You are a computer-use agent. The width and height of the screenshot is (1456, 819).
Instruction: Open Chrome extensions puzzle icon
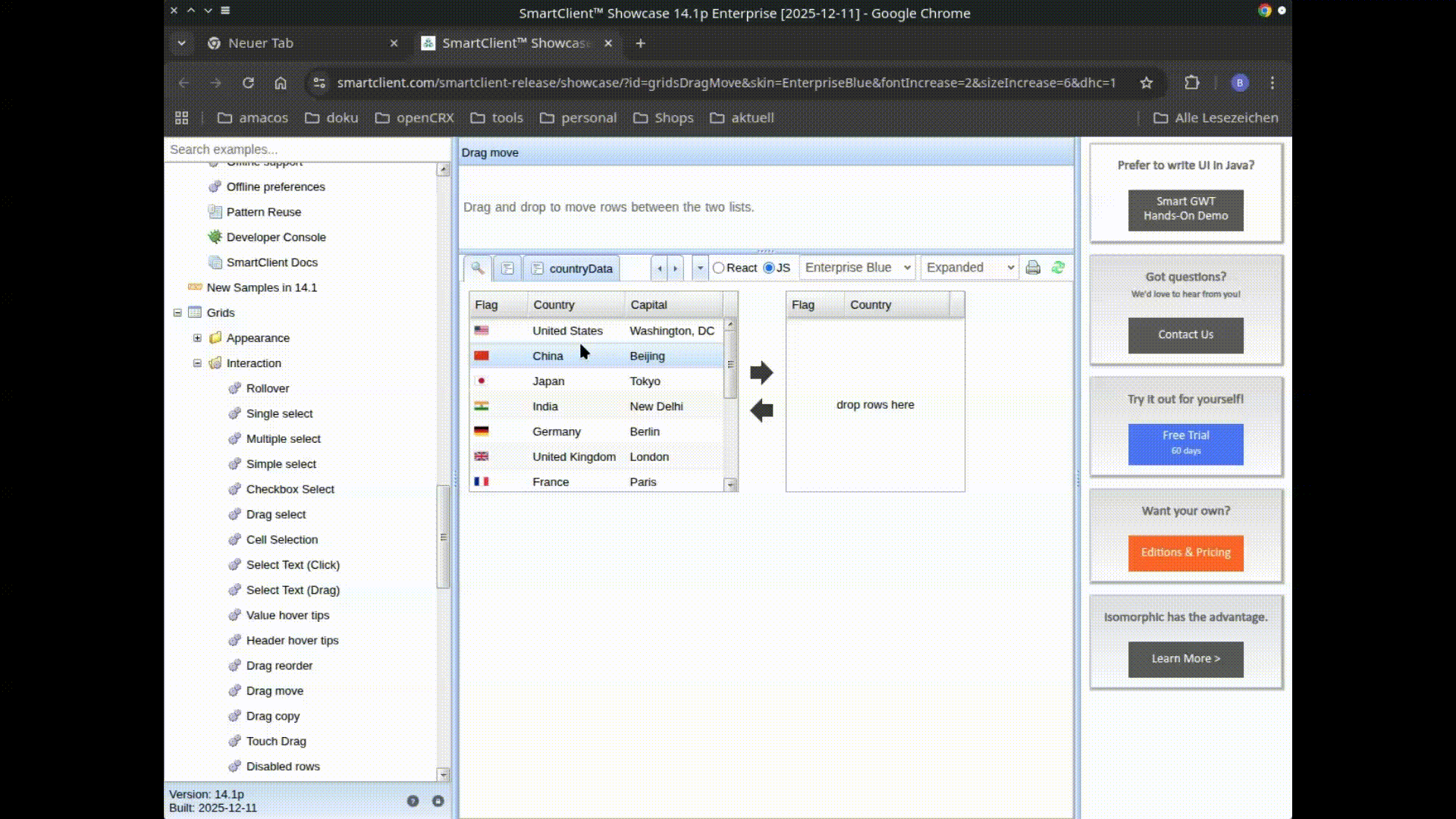(1191, 83)
